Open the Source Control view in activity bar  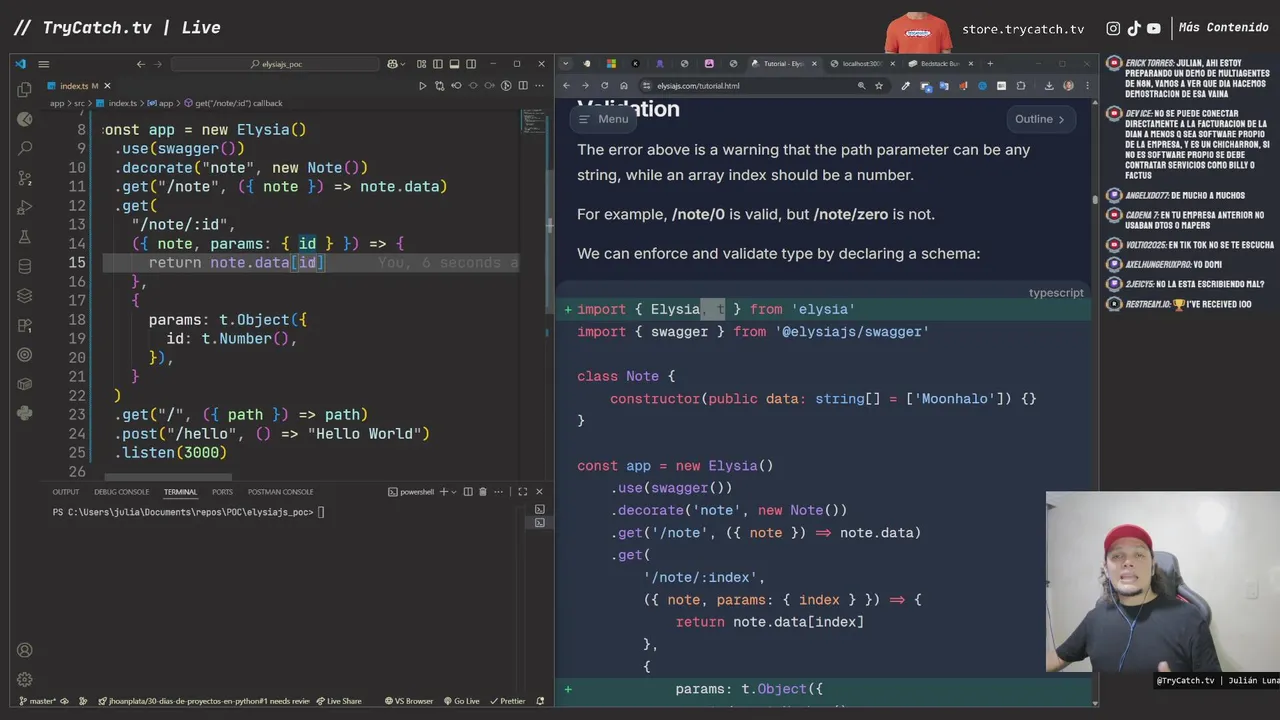(24, 179)
